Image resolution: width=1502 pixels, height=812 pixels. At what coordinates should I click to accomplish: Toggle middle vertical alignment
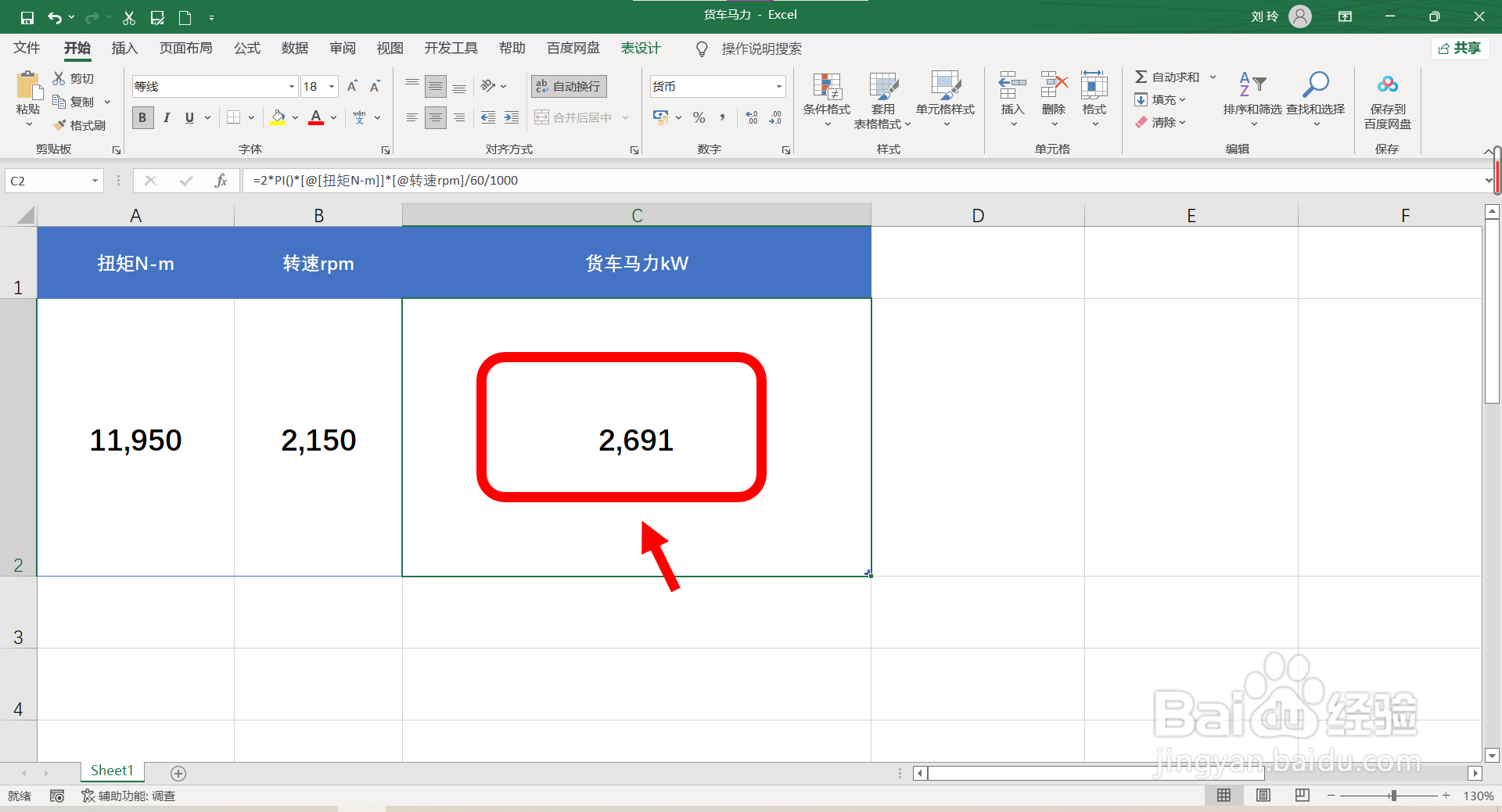(436, 86)
